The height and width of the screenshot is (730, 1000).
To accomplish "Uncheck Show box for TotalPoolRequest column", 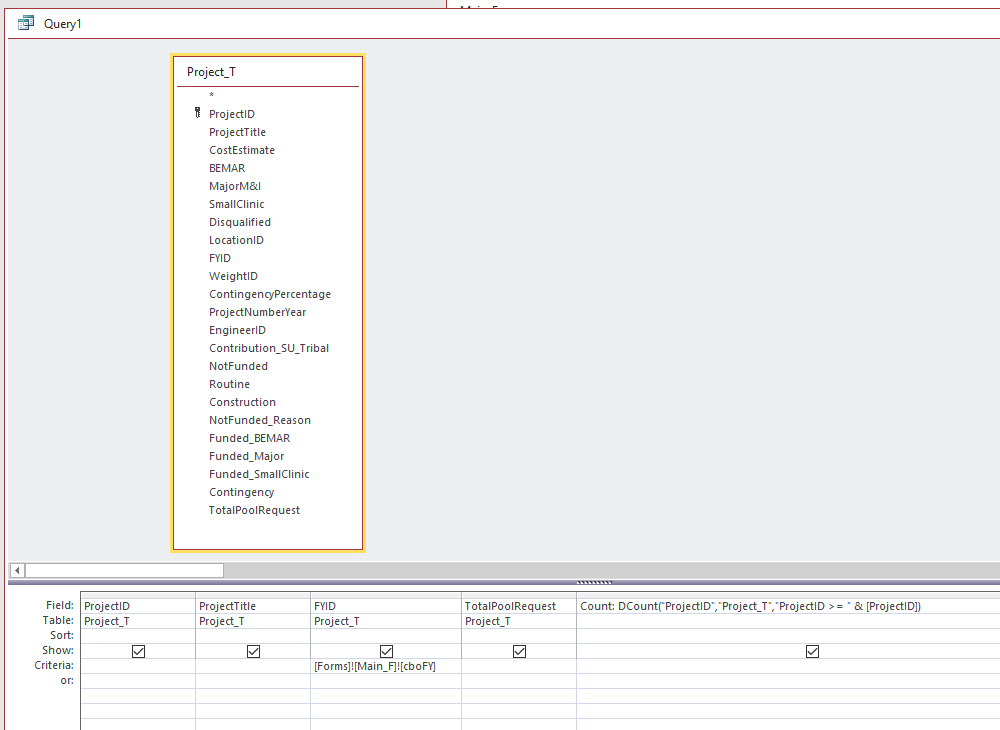I will point(519,651).
